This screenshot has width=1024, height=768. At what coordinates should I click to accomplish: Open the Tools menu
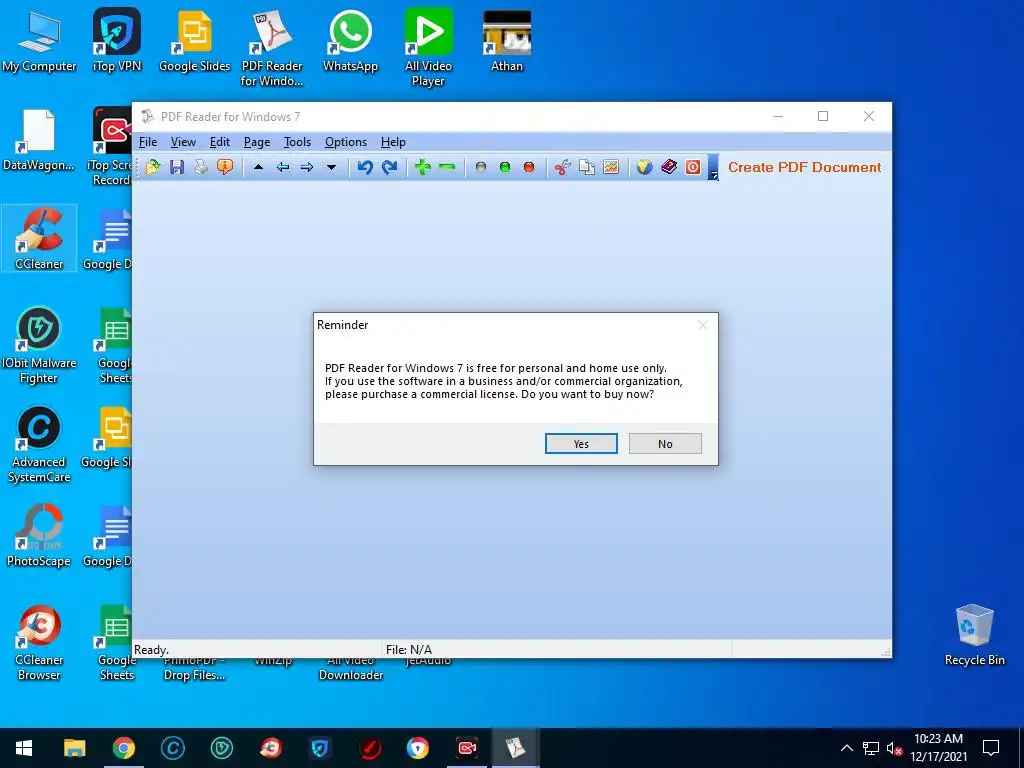pyautogui.click(x=297, y=142)
